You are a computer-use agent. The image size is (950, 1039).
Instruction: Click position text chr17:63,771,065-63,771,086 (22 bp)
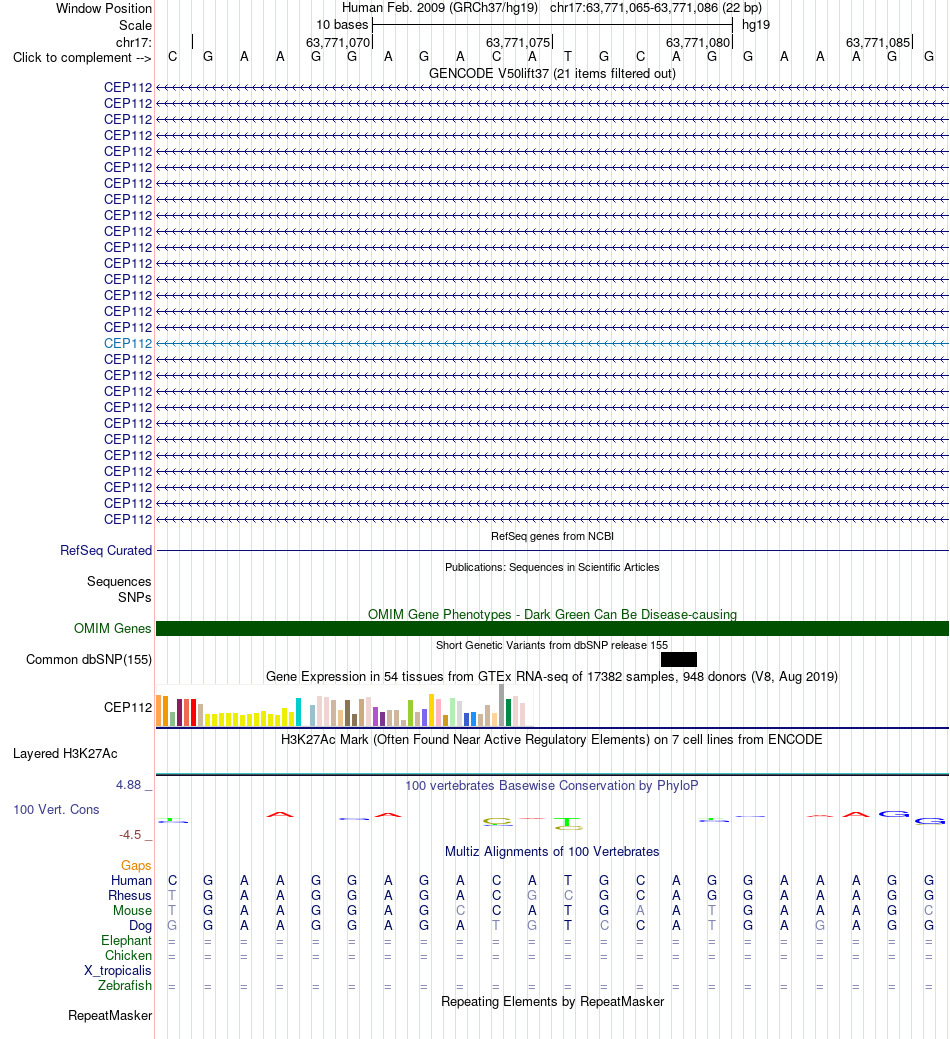coord(656,8)
